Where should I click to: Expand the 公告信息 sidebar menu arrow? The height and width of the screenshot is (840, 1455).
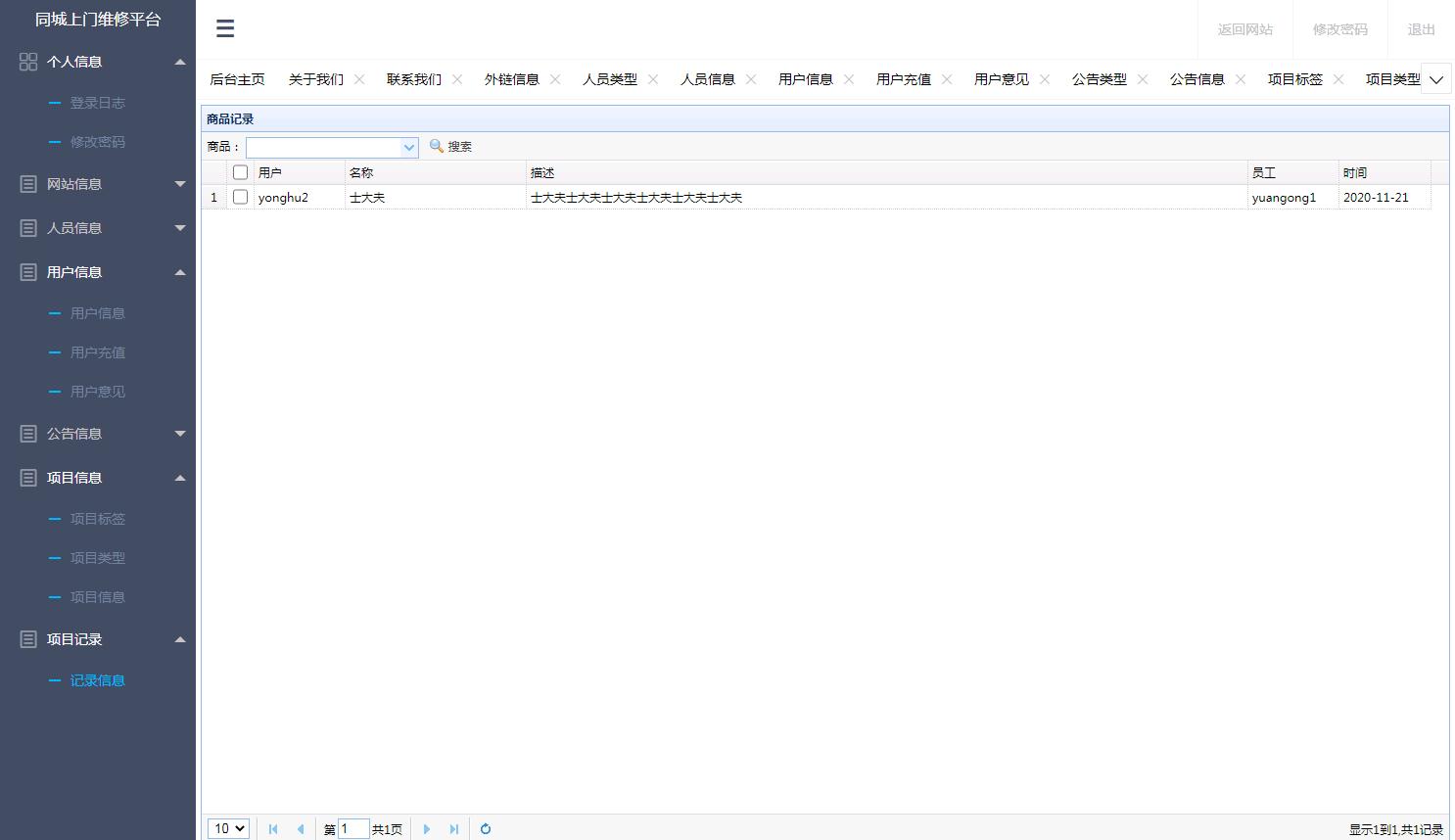pyautogui.click(x=180, y=434)
